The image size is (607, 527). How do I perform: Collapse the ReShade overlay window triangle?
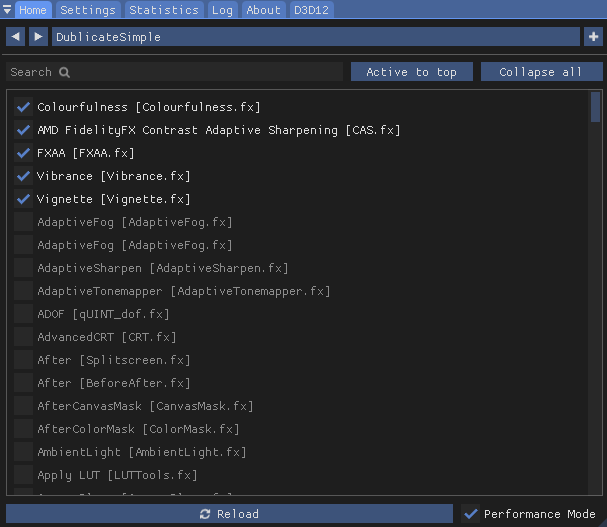[x=7, y=10]
